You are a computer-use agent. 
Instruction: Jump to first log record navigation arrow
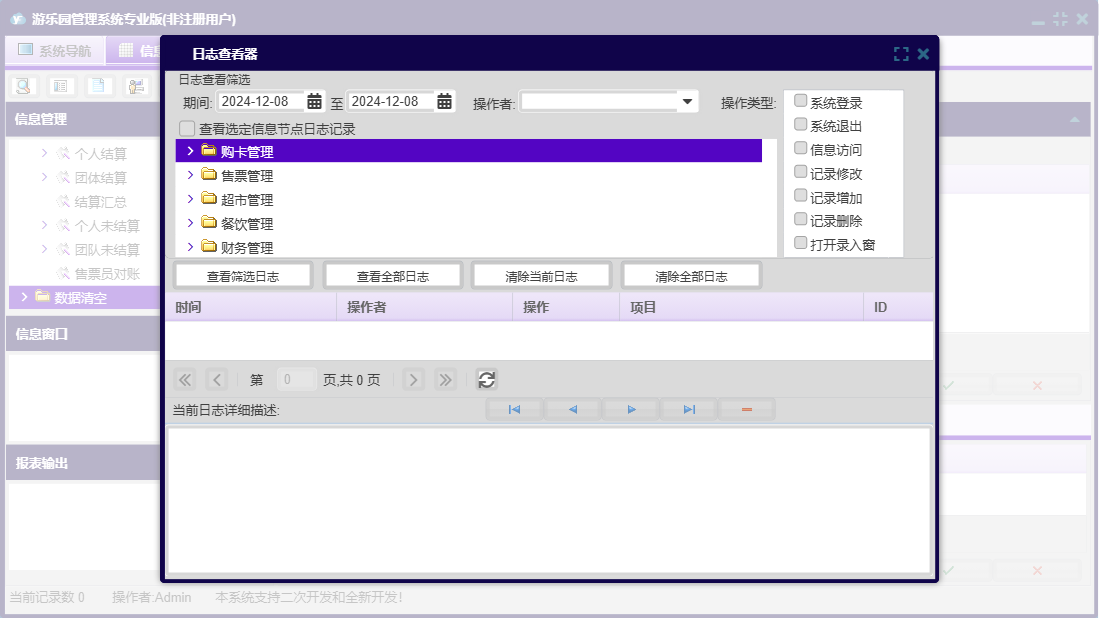tap(514, 409)
